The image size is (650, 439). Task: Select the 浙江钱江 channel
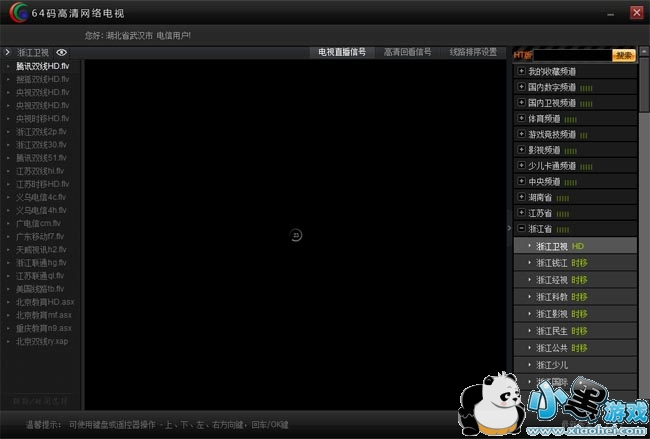point(575,263)
